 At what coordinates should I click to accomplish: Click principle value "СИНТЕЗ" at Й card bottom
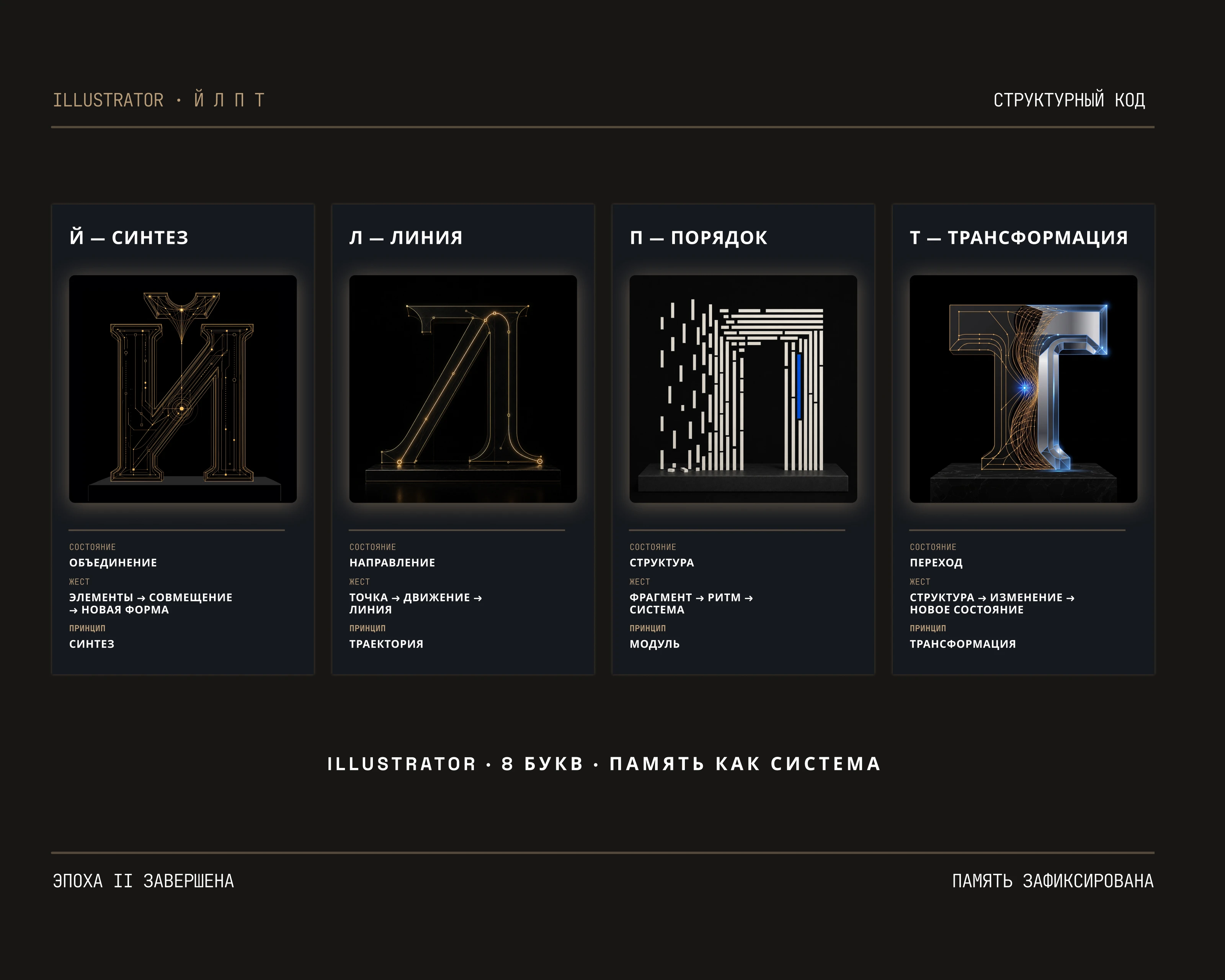[91, 644]
